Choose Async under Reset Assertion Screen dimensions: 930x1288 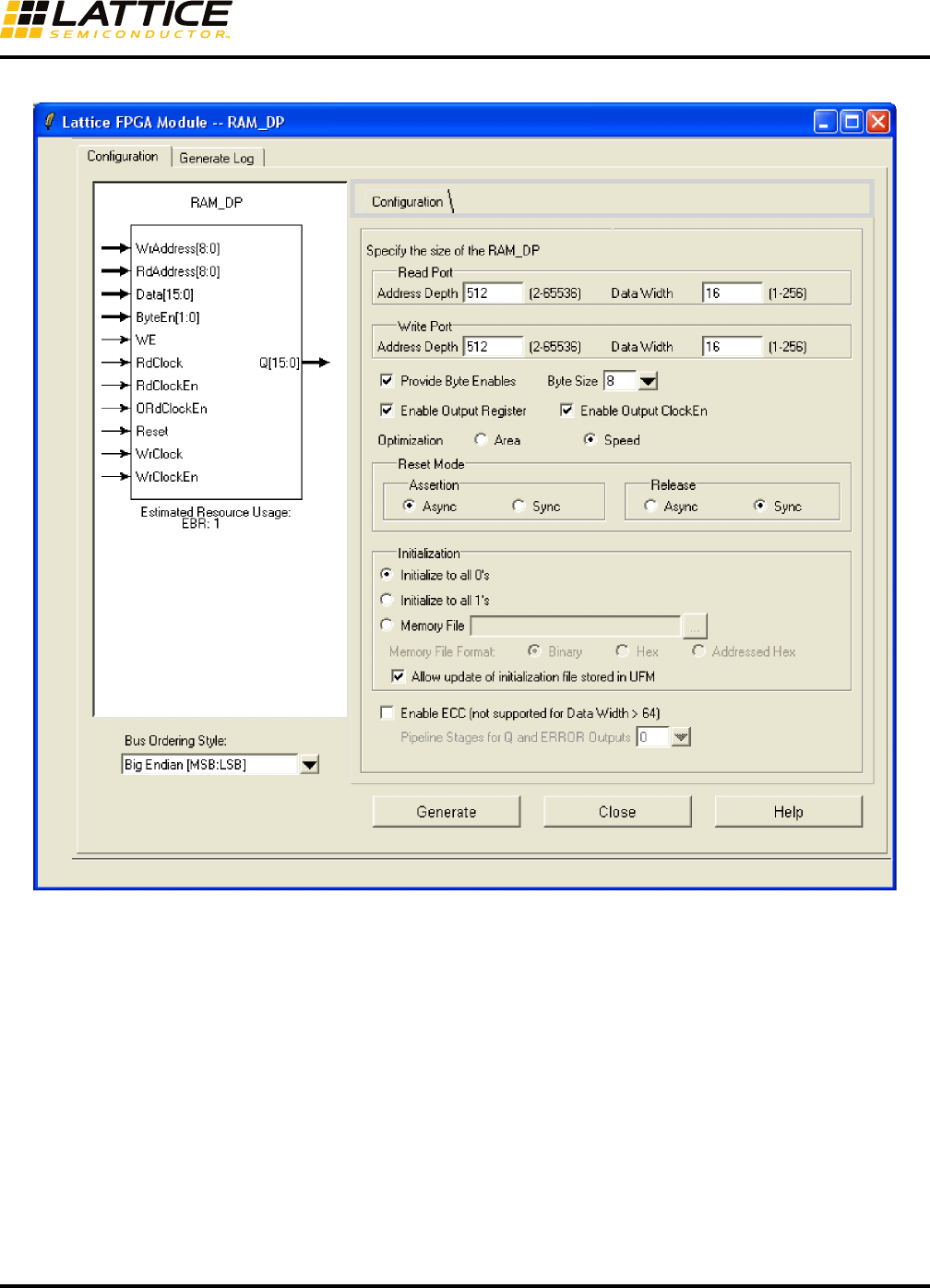click(409, 506)
